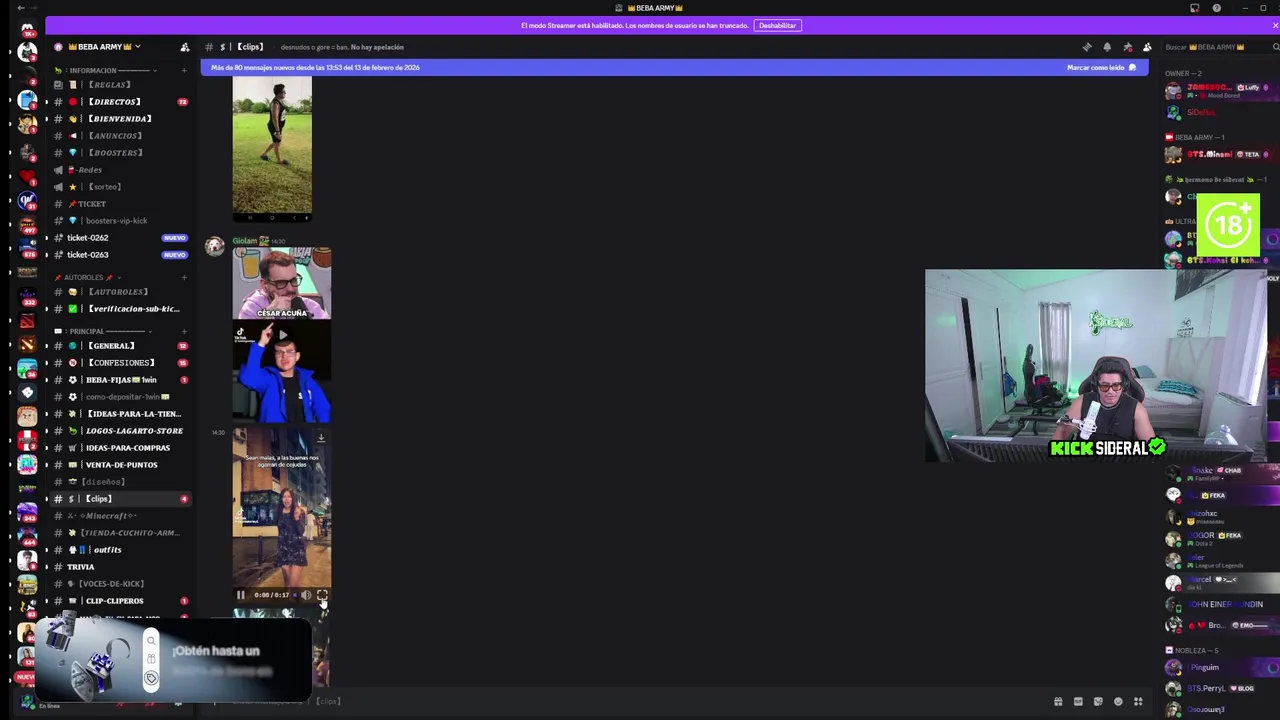Add a channel to the AUTOROLES category
The height and width of the screenshot is (720, 1280).
click(x=184, y=277)
